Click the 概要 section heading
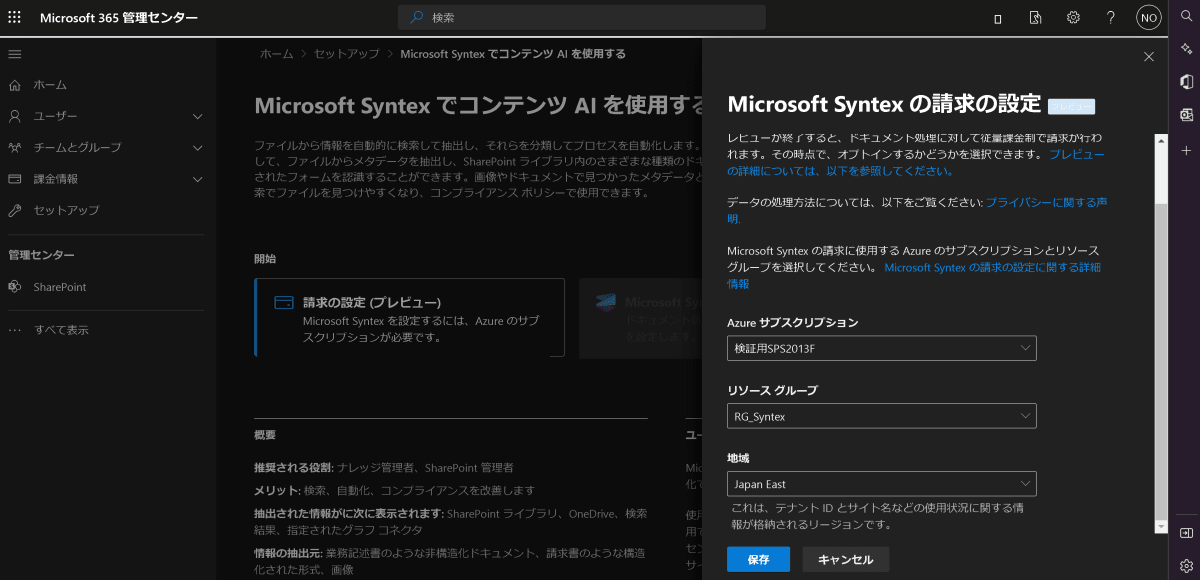Screen dimensions: 1200x580 pyautogui.click(x=265, y=435)
